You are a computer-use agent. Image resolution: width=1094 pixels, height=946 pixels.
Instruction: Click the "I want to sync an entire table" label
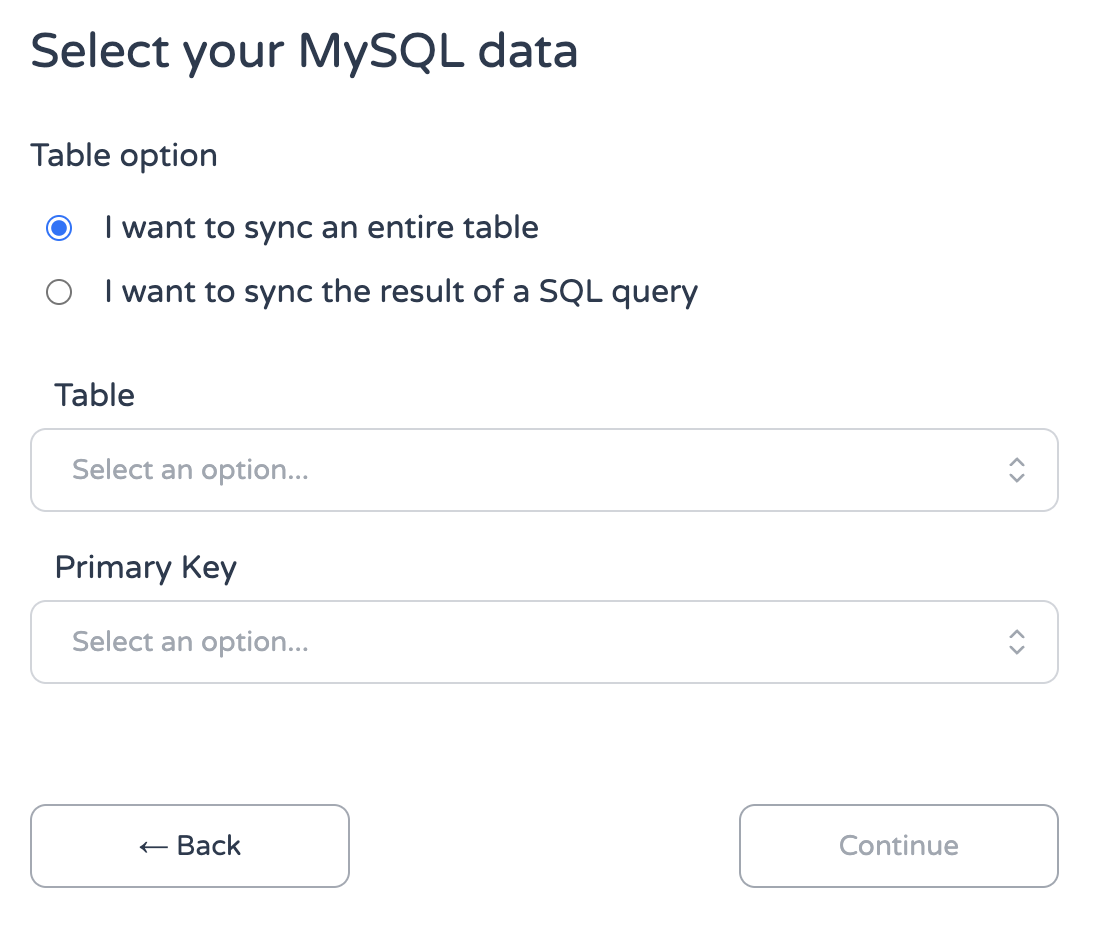pyautogui.click(x=321, y=228)
